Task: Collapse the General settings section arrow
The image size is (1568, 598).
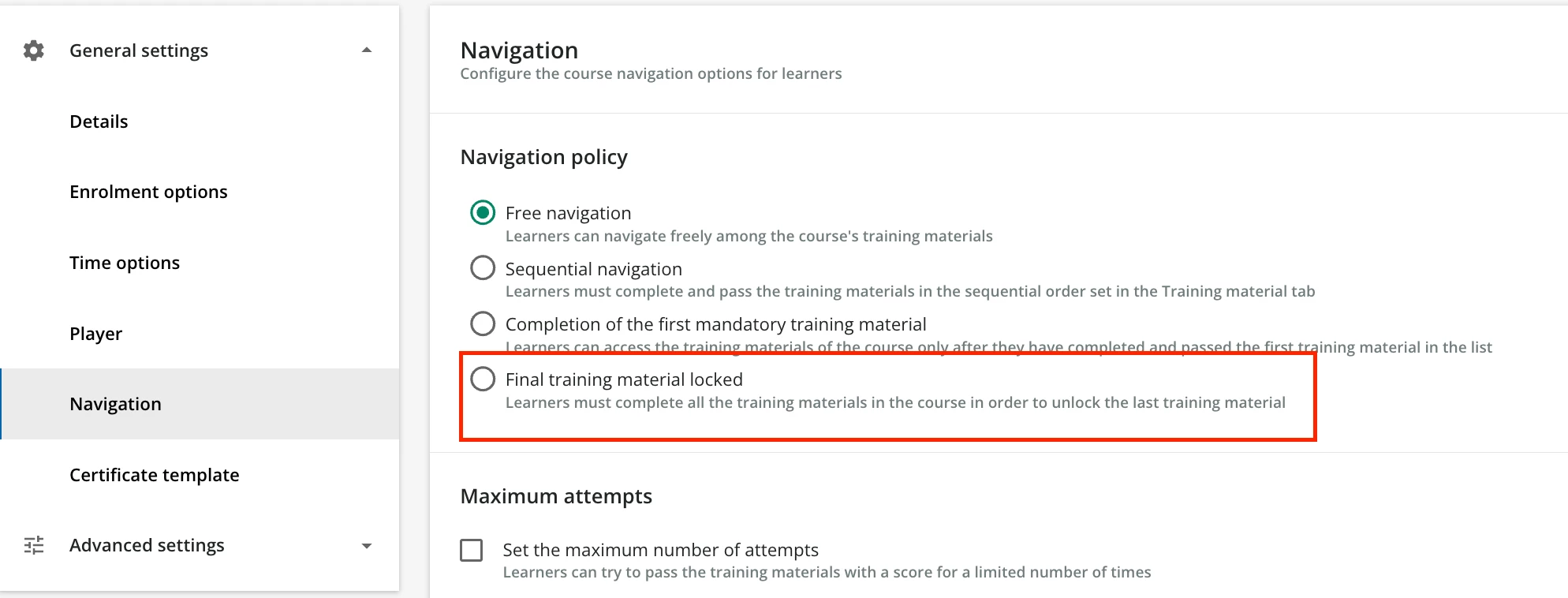Action: (366, 50)
